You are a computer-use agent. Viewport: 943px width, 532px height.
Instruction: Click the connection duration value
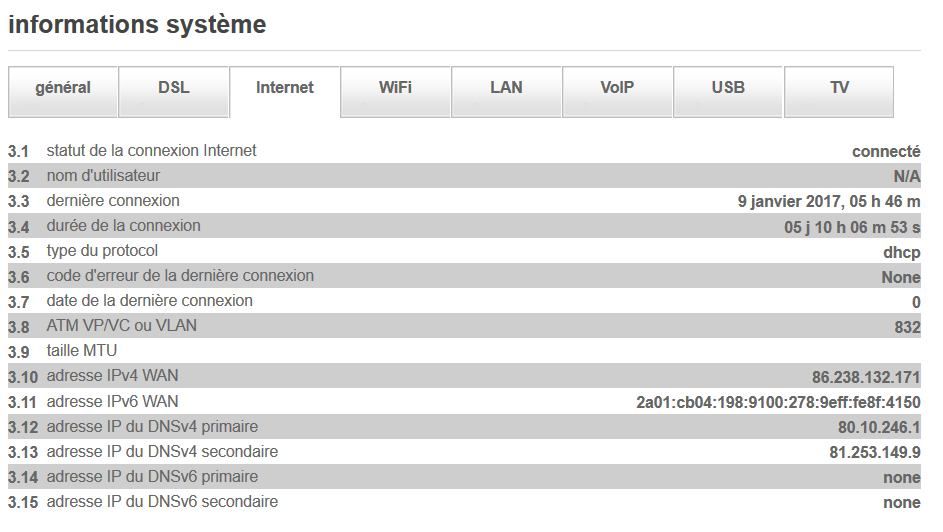click(852, 227)
